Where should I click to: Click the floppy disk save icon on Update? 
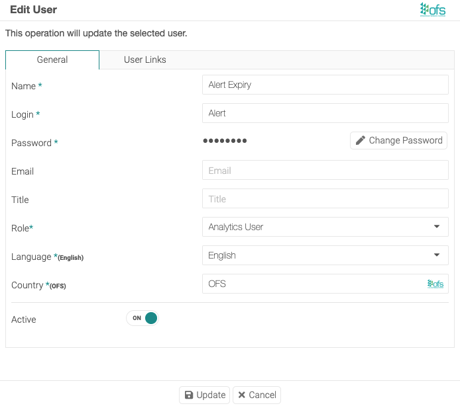click(189, 395)
